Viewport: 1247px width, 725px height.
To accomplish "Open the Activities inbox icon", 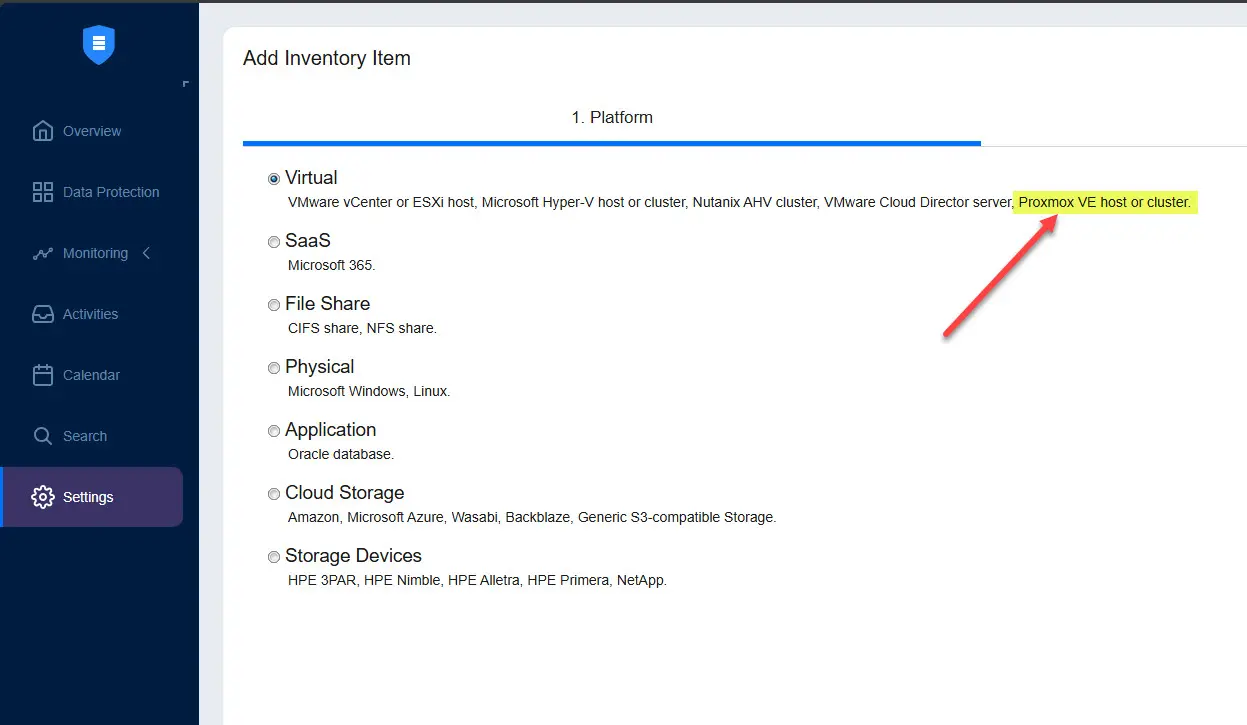I will [43, 314].
